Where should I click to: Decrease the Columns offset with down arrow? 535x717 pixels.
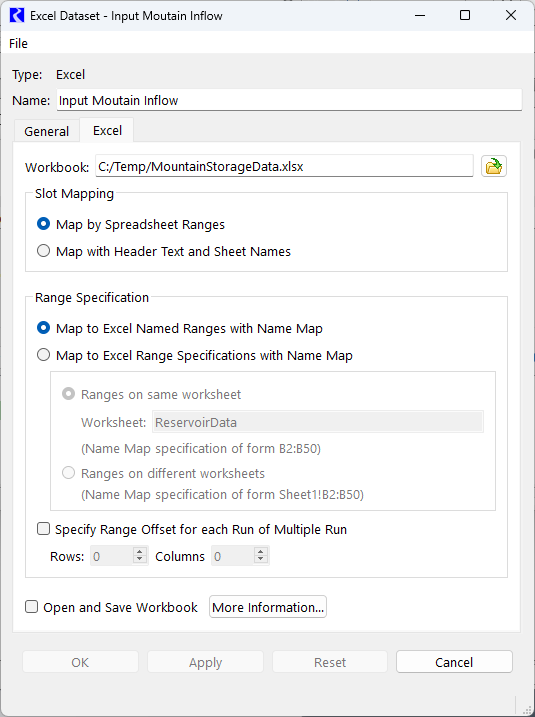tap(261, 560)
